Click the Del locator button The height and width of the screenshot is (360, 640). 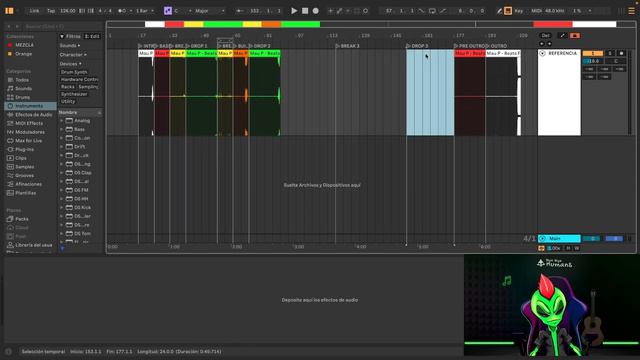click(545, 36)
